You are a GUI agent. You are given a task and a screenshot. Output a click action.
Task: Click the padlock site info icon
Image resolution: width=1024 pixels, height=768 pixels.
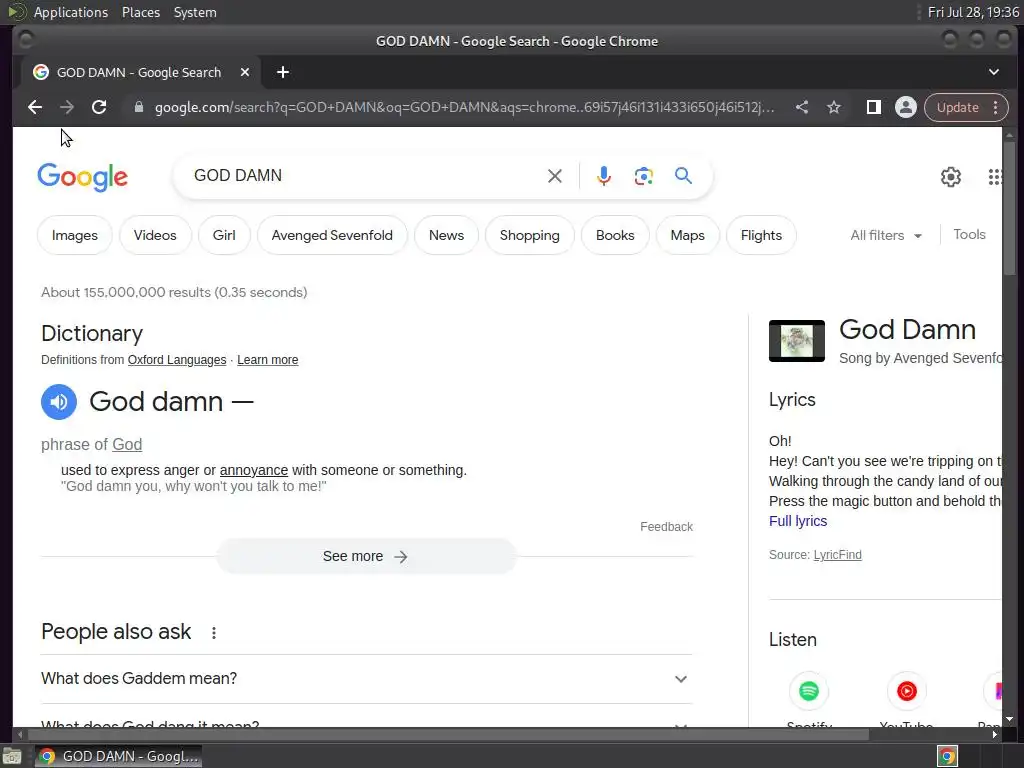click(x=138, y=107)
